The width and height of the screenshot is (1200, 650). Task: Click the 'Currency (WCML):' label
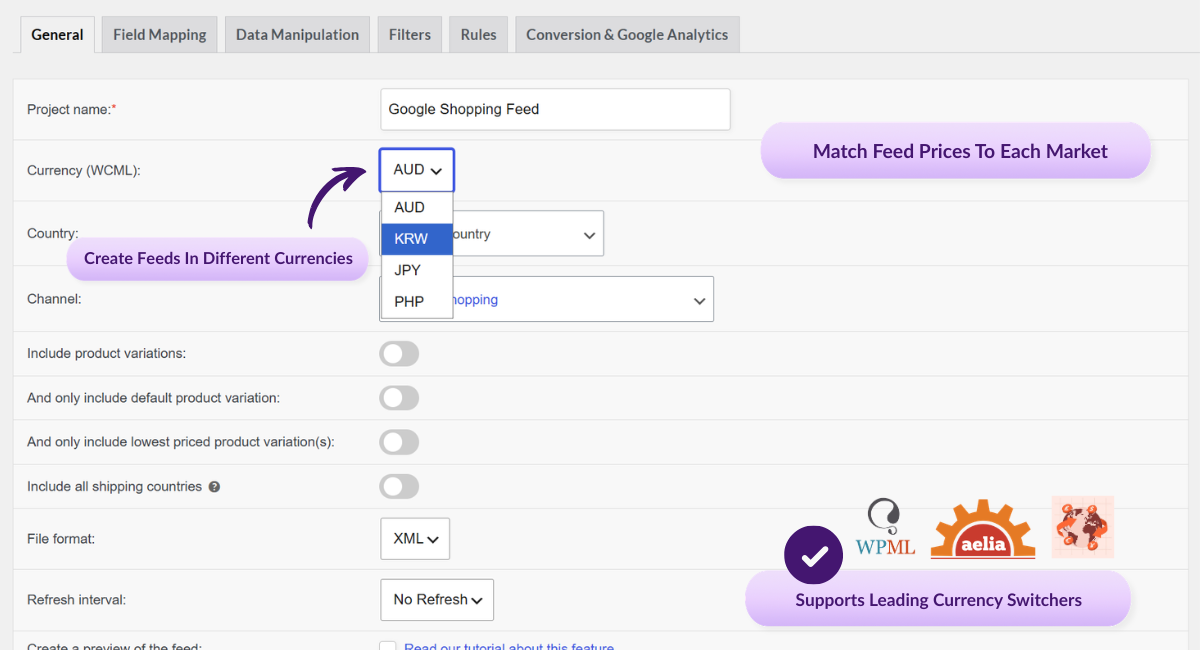click(84, 170)
